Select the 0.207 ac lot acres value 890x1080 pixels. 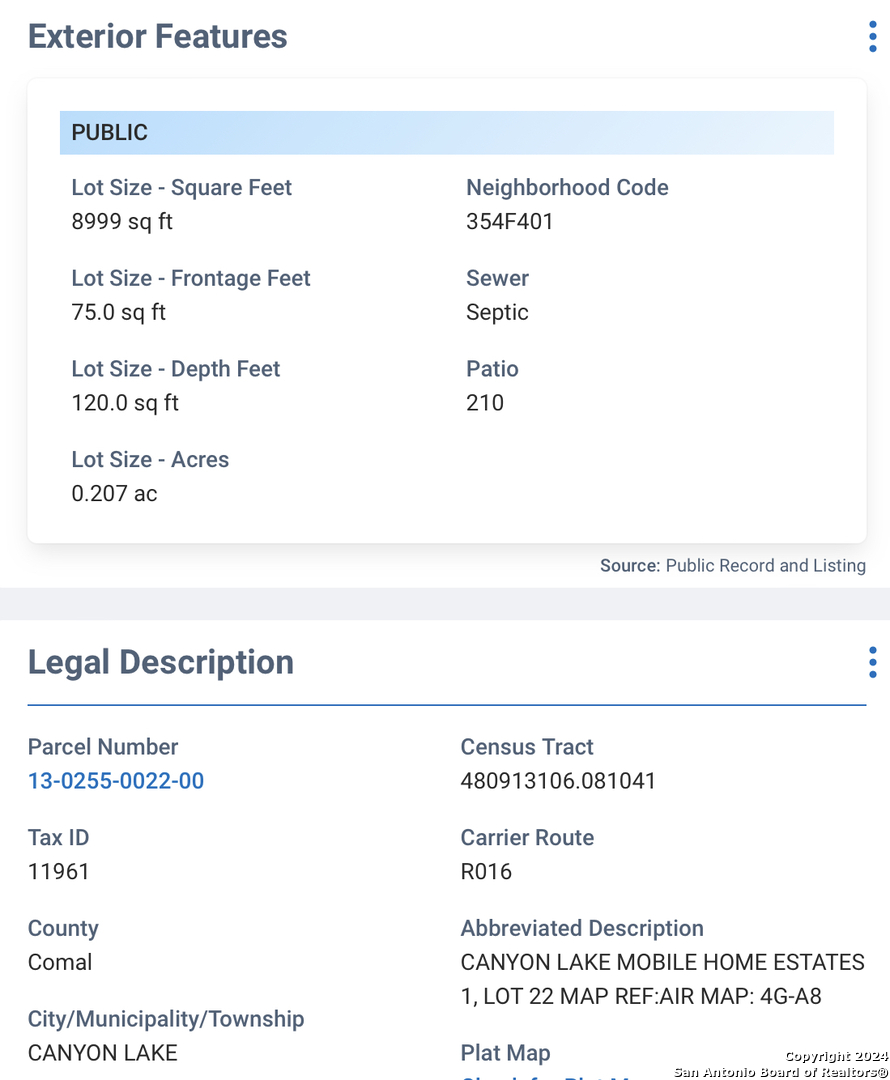pyautogui.click(x=114, y=493)
